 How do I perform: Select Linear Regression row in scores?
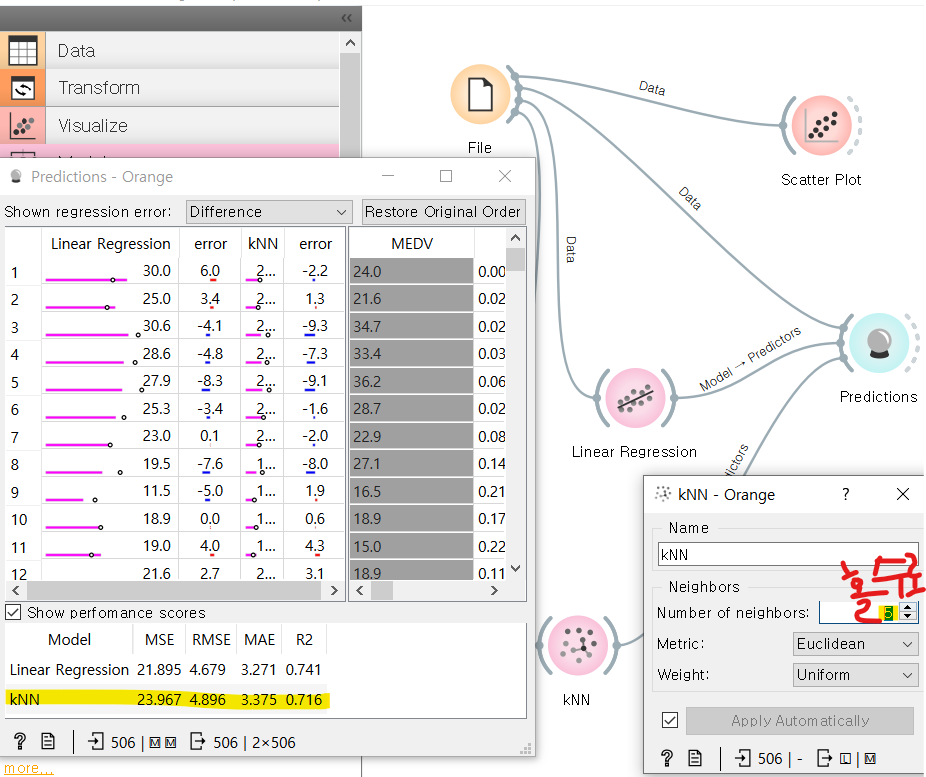[x=167, y=670]
